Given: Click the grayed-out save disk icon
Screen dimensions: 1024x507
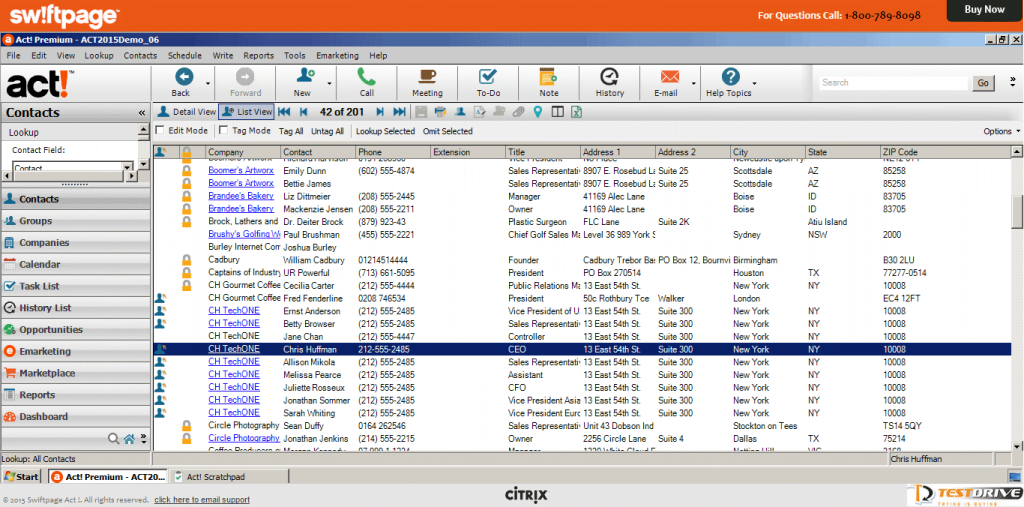Looking at the screenshot, I should click(421, 112).
